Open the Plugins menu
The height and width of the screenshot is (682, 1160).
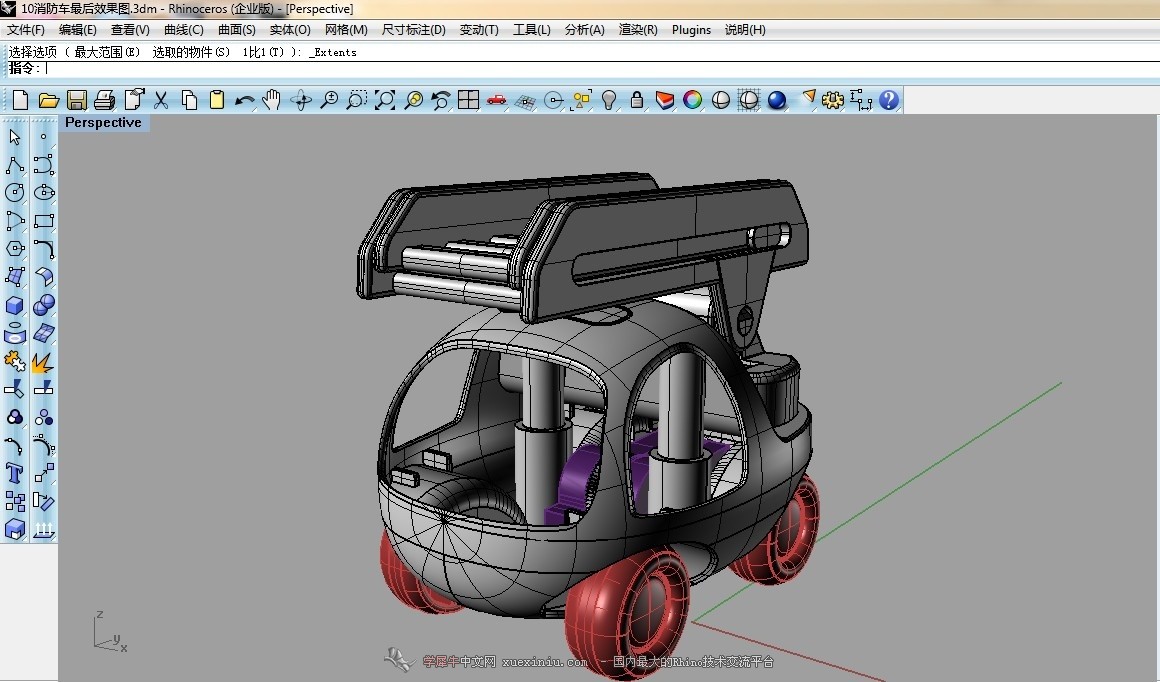point(691,30)
